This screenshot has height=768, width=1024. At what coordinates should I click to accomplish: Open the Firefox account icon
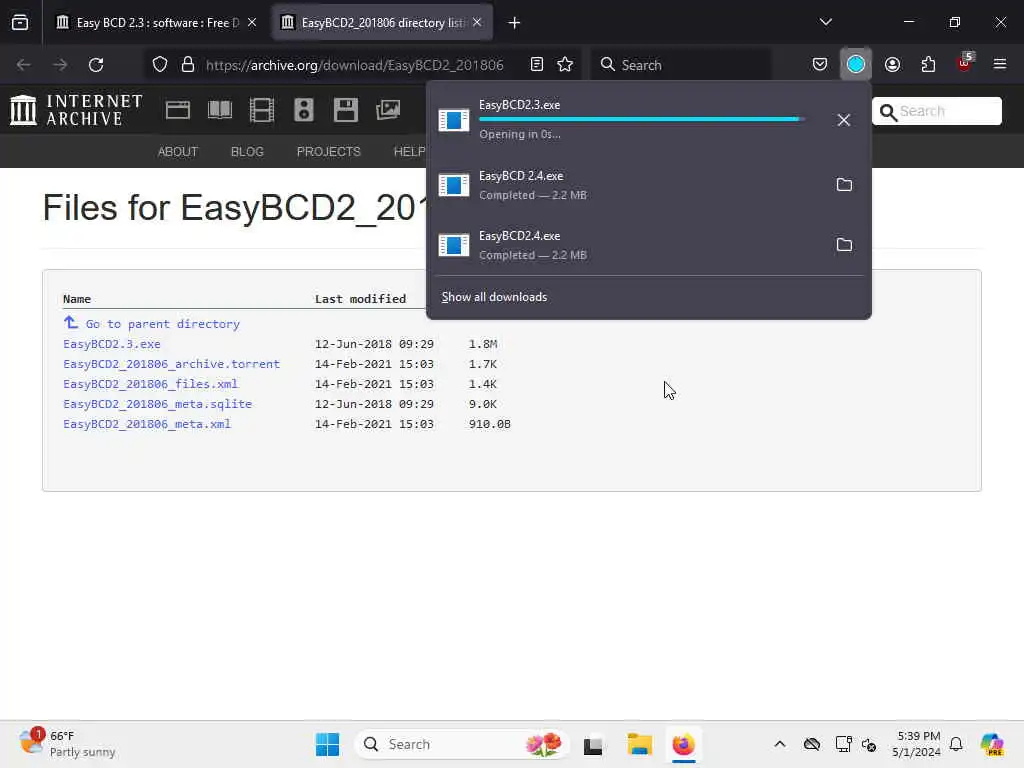tap(893, 65)
